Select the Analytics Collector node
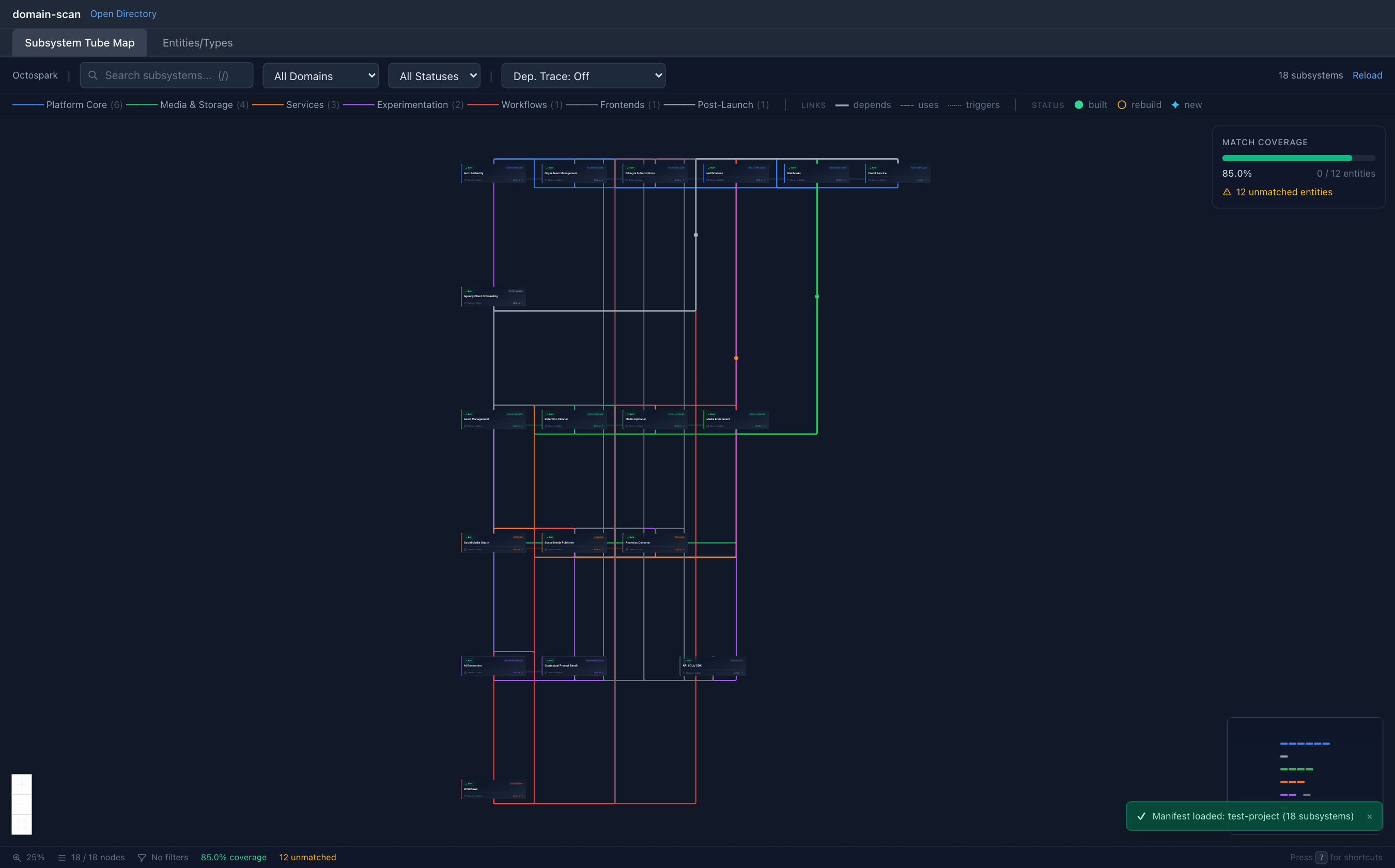Viewport: 1395px width, 868px height. pos(655,543)
